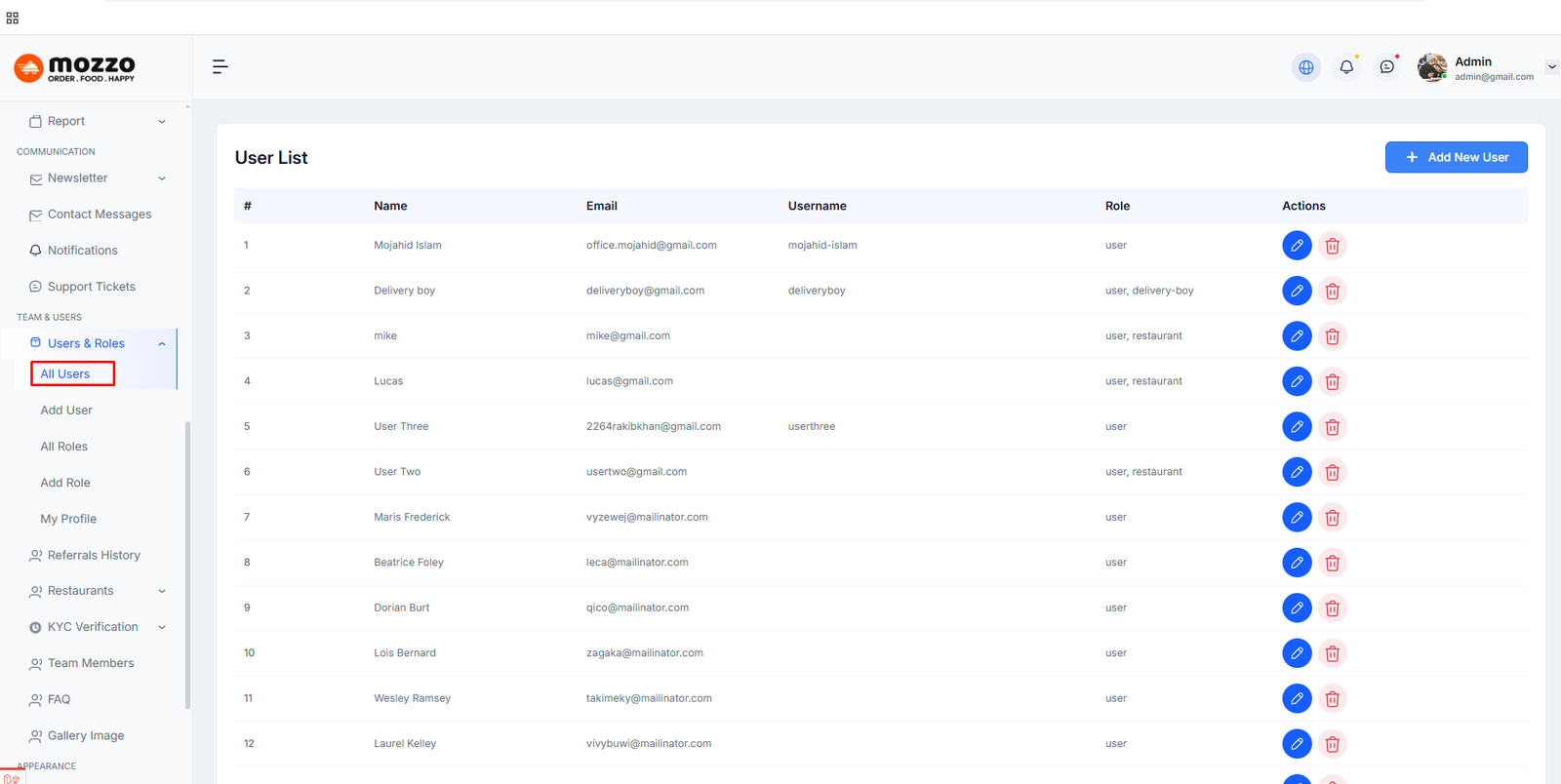Viewport: 1561px width, 784px height.
Task: Open All Roles in sidebar
Action: tap(64, 447)
